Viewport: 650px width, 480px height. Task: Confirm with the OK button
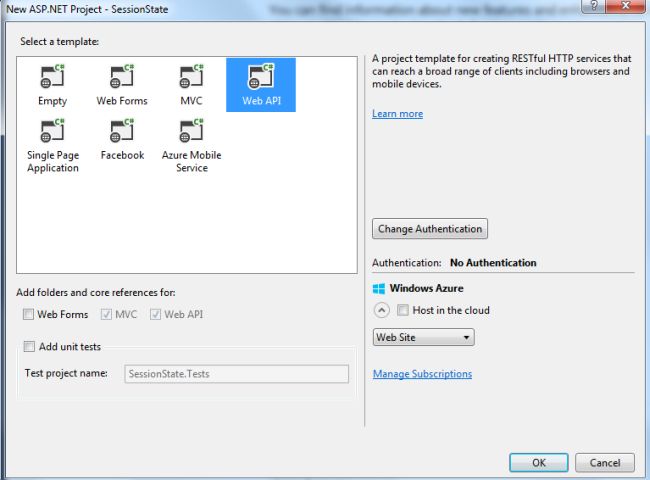539,463
